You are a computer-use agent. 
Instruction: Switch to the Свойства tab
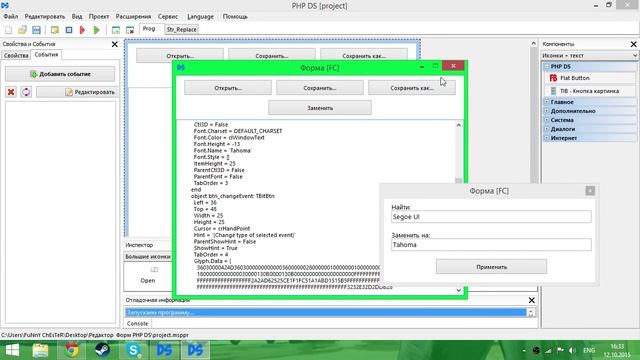[16, 56]
